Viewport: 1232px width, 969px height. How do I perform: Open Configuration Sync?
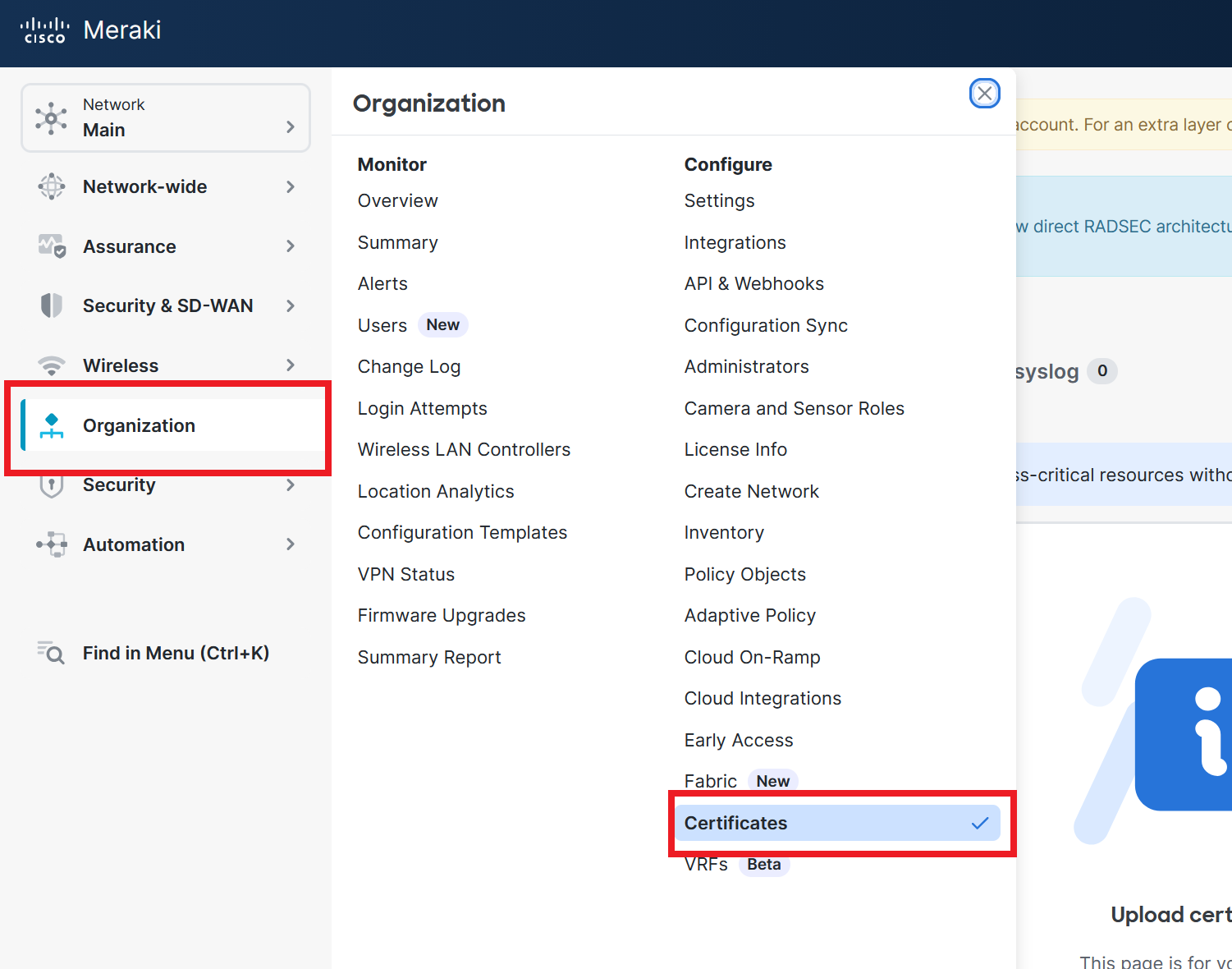pyautogui.click(x=766, y=325)
